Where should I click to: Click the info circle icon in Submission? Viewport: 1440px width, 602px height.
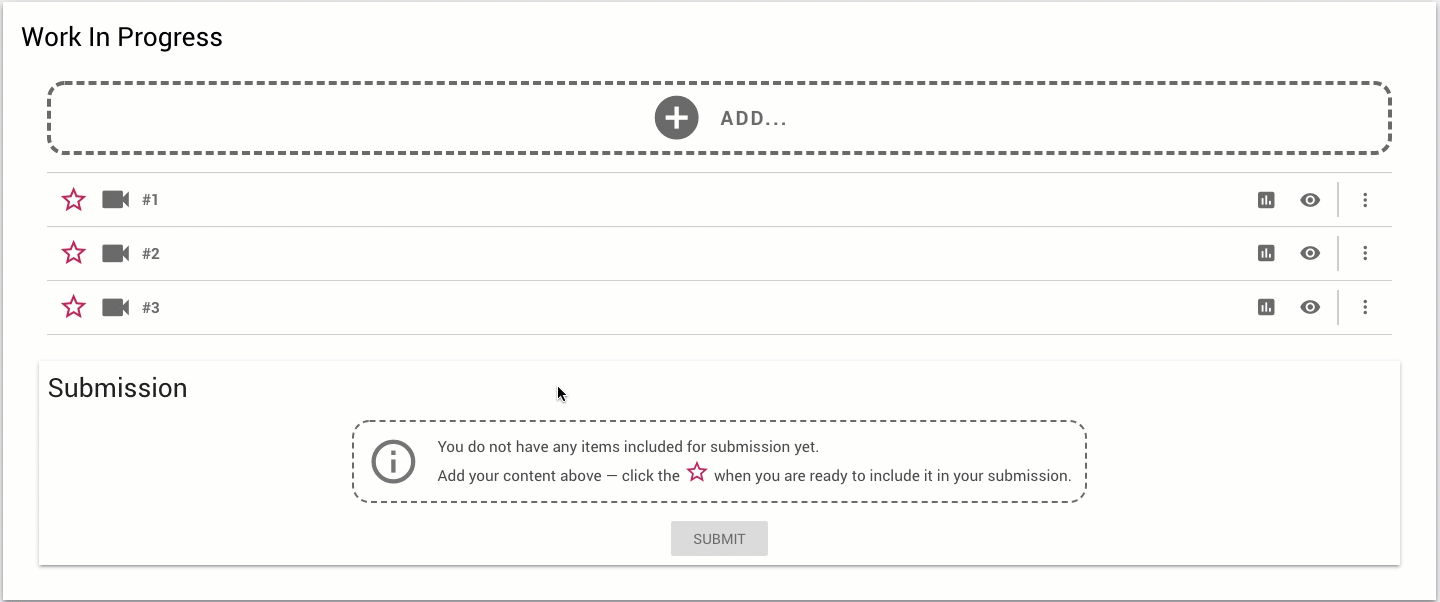(393, 462)
